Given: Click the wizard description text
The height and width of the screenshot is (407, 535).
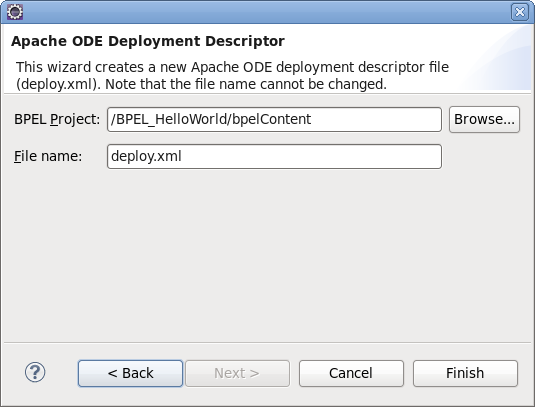Looking at the screenshot, I should coord(232,76).
